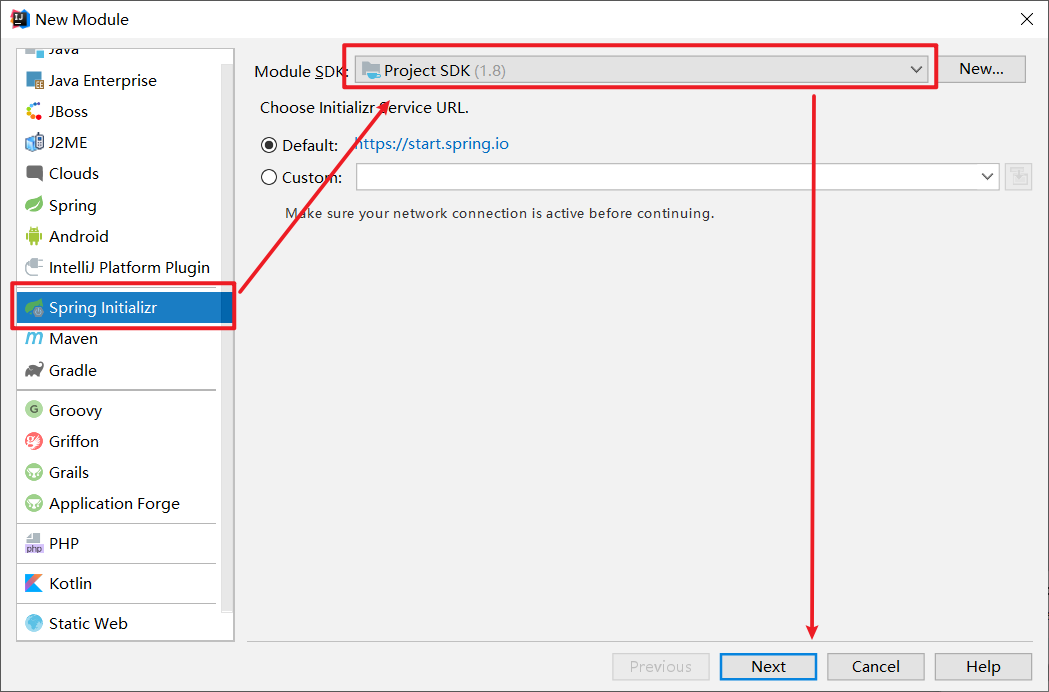Choose Spring Initializr from module list
Viewport: 1049px width, 692px height.
tap(103, 308)
